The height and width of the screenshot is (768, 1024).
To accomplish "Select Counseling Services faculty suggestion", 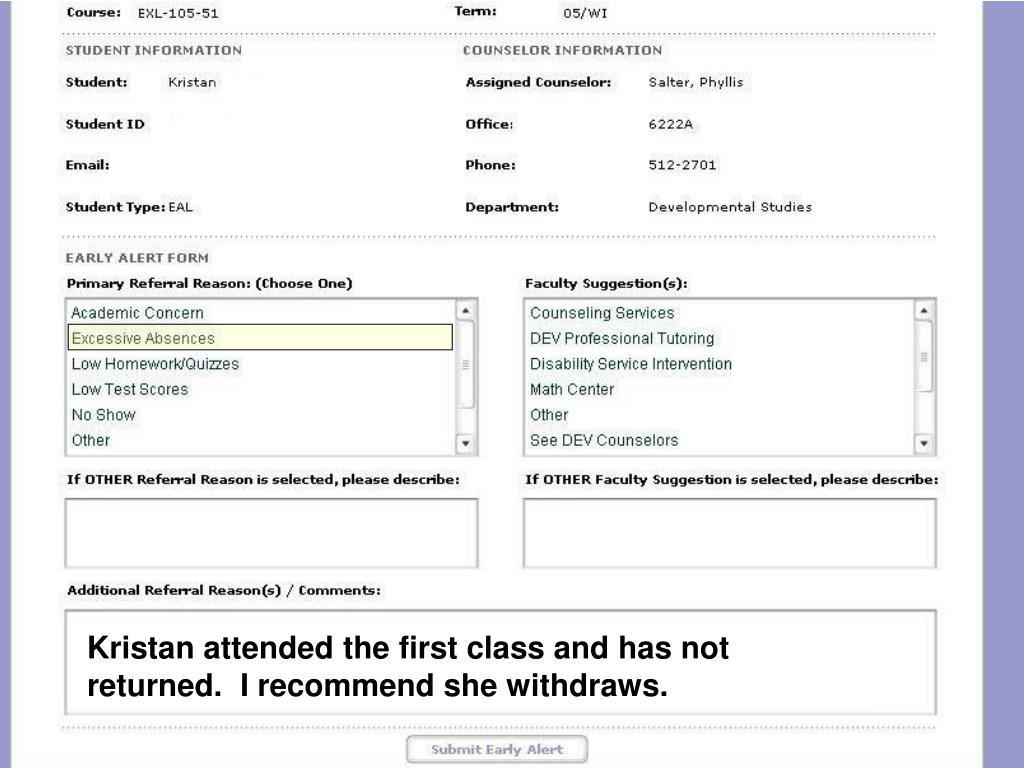I will [x=719, y=313].
